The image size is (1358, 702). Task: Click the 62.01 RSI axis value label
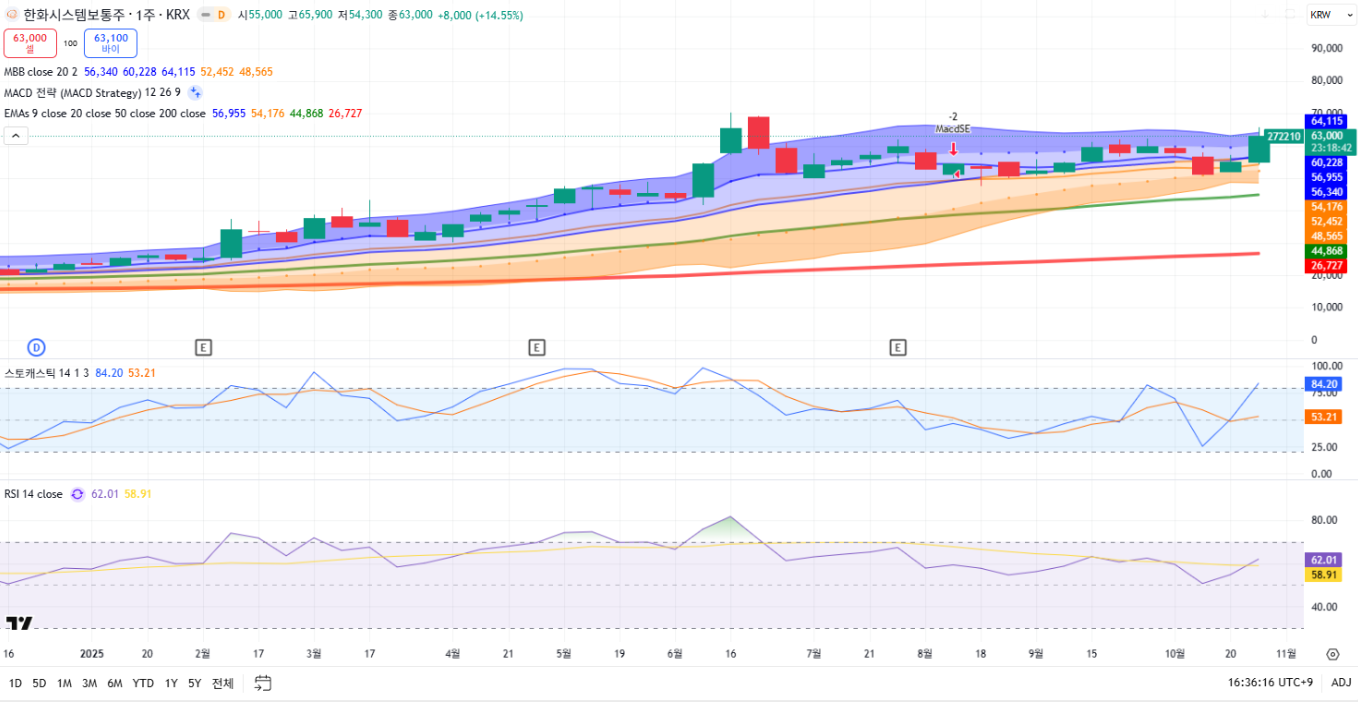click(1321, 560)
